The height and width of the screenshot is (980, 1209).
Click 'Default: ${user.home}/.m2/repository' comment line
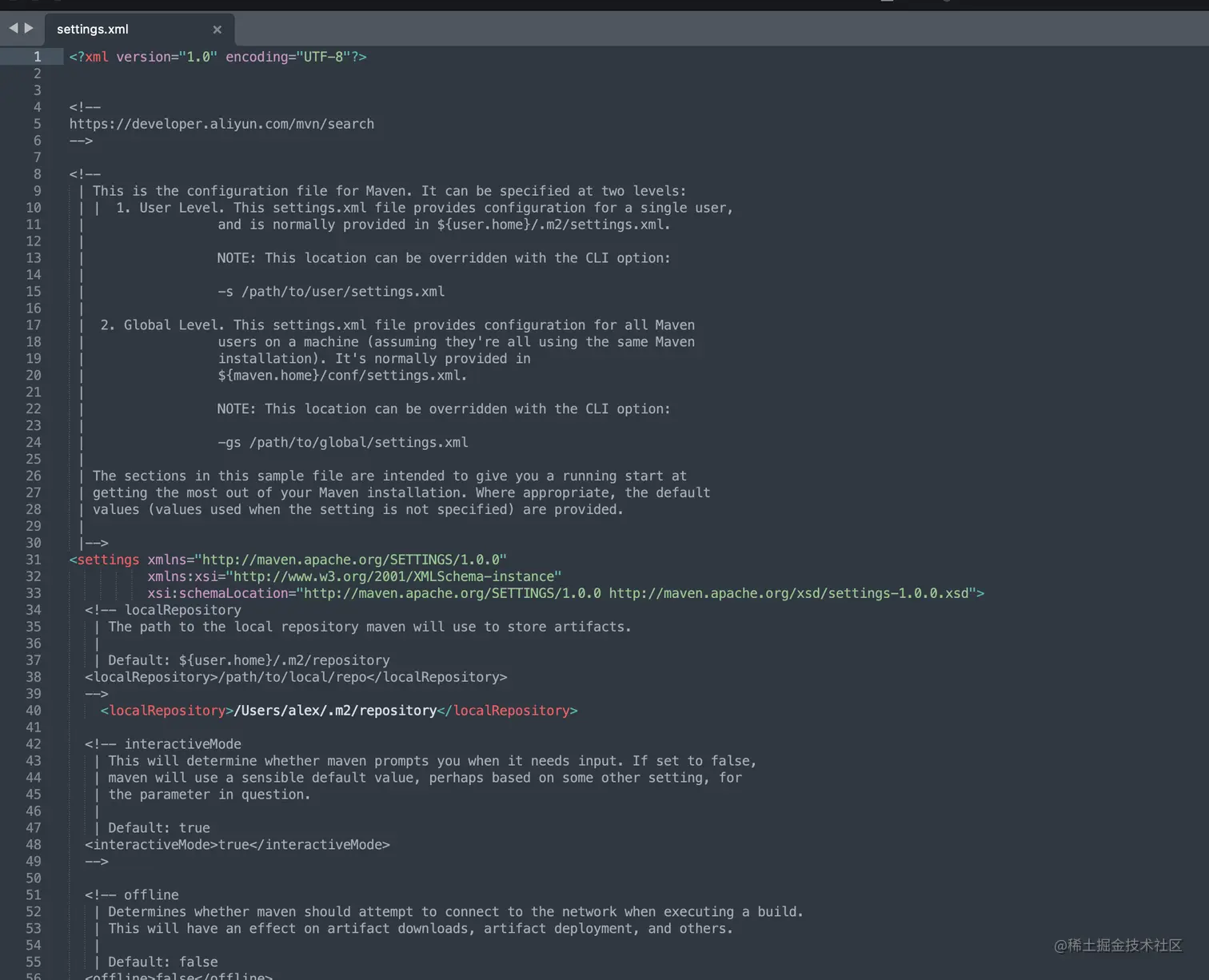(249, 660)
